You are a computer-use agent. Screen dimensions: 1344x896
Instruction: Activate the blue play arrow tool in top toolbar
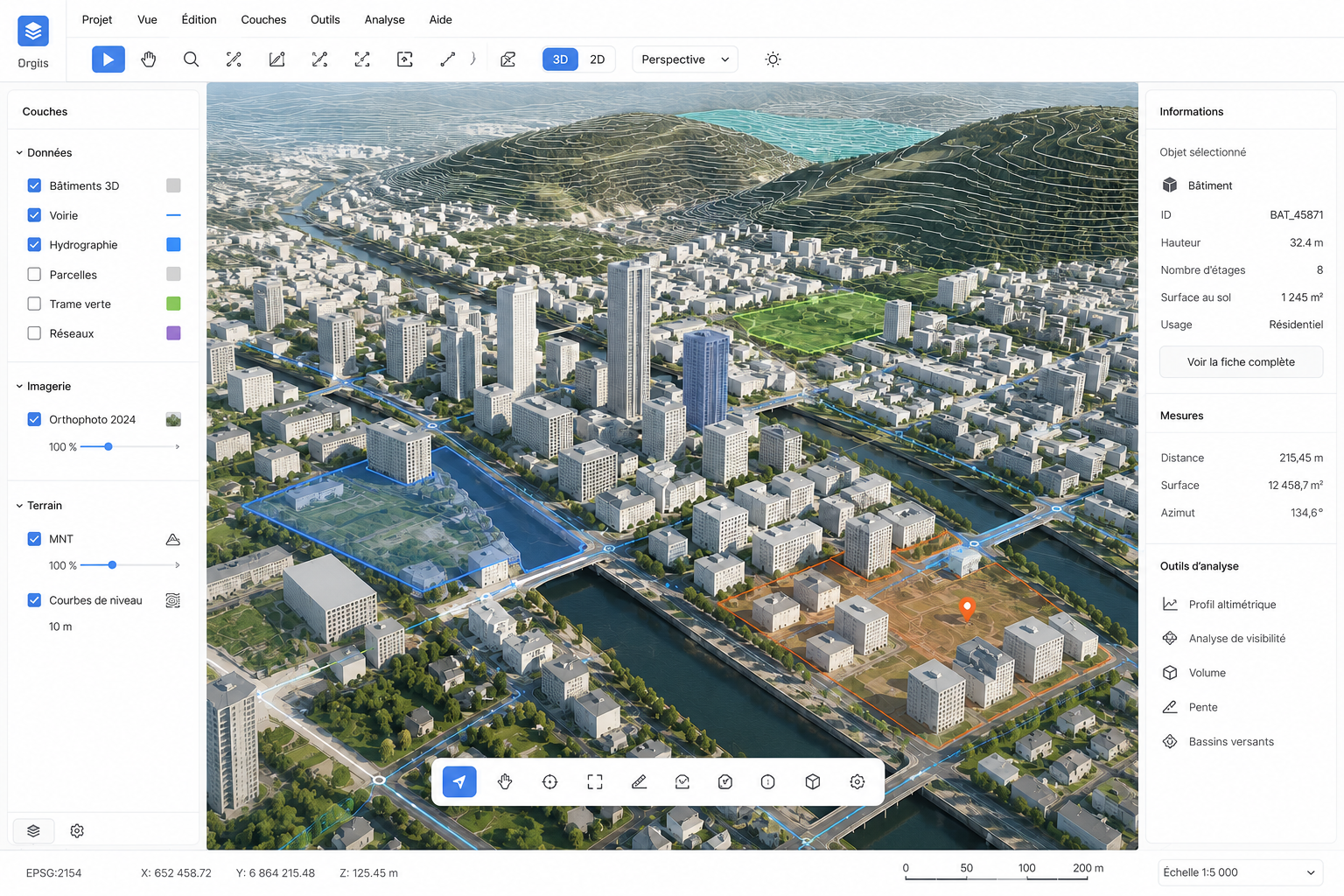pyautogui.click(x=108, y=59)
